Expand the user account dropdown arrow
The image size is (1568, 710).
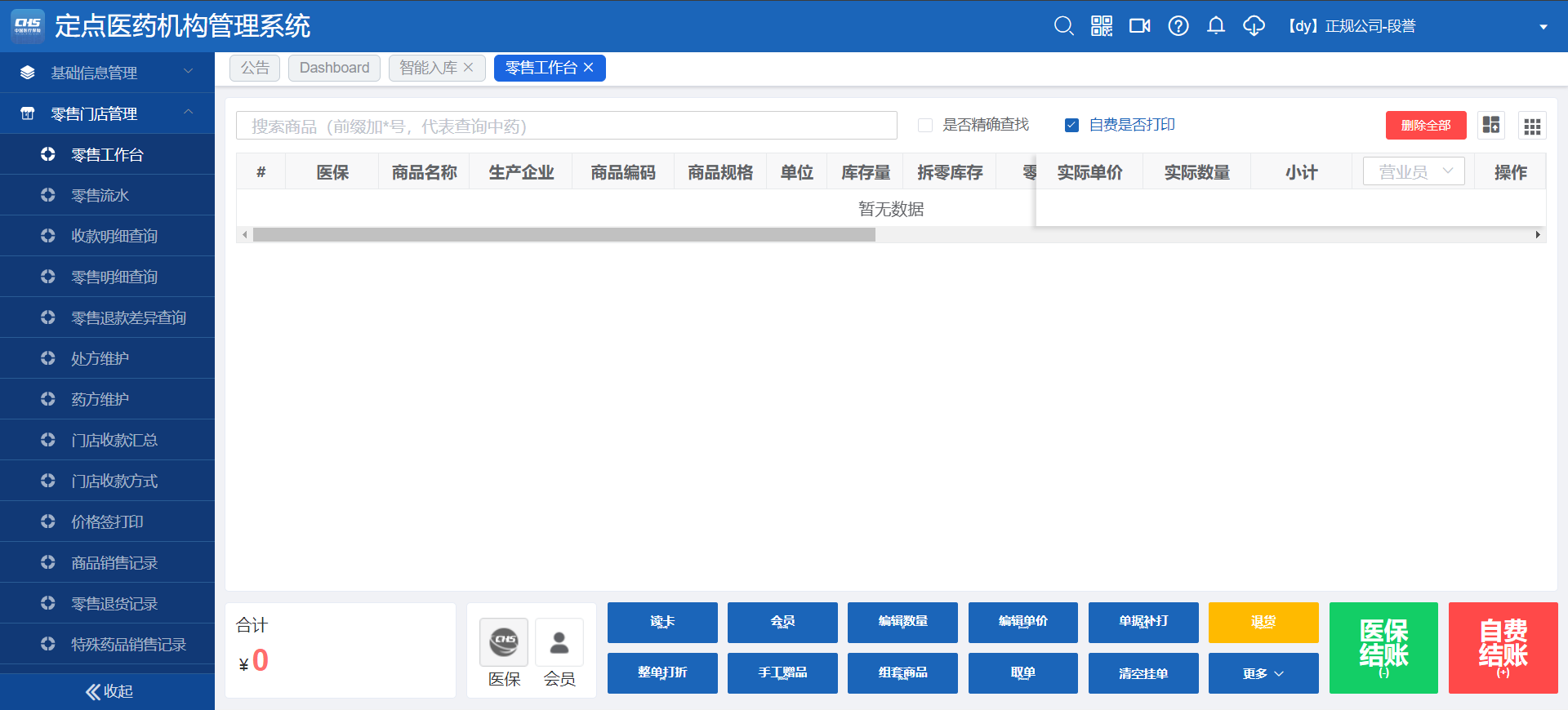pyautogui.click(x=1543, y=27)
